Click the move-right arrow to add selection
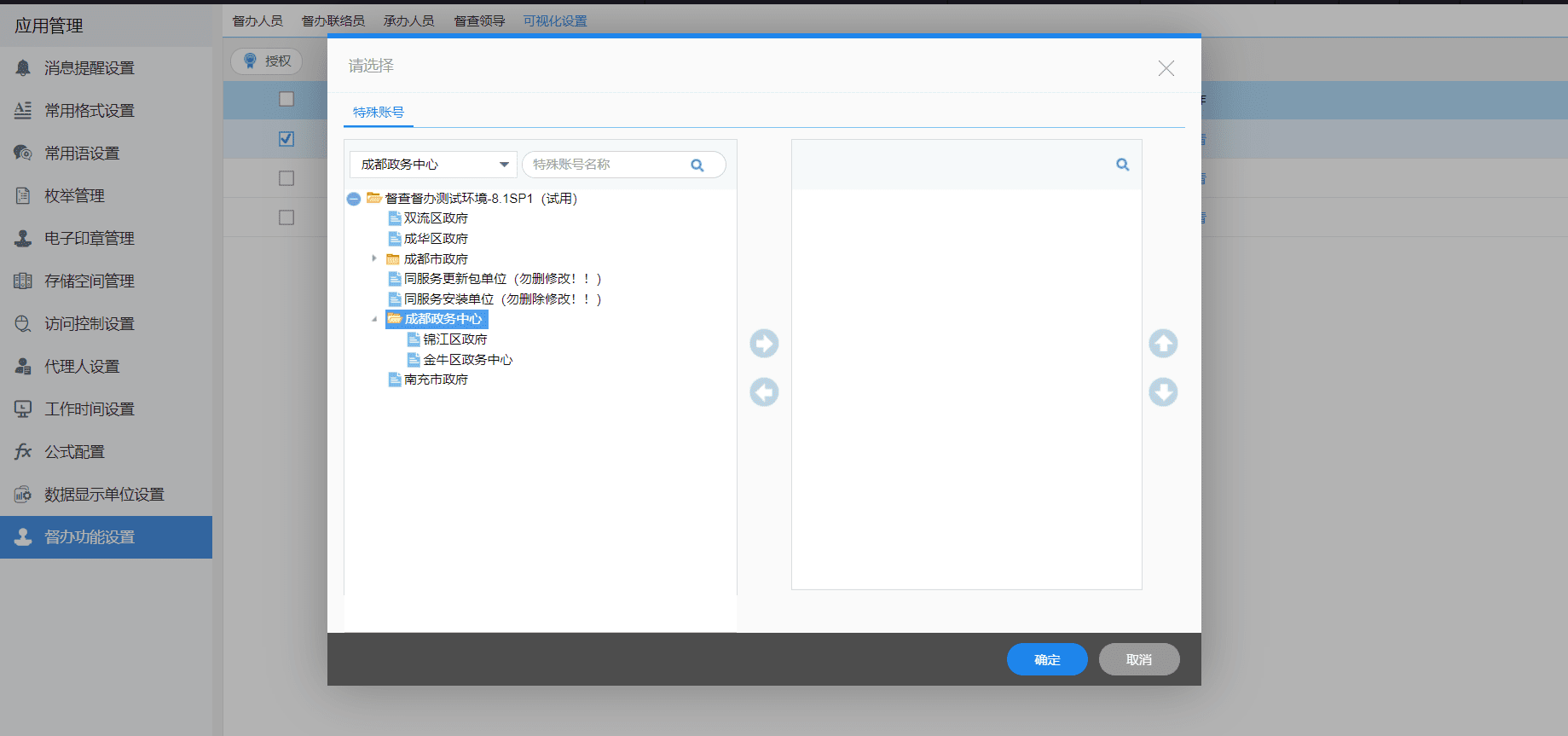Viewport: 1568px width, 736px height. (x=764, y=344)
